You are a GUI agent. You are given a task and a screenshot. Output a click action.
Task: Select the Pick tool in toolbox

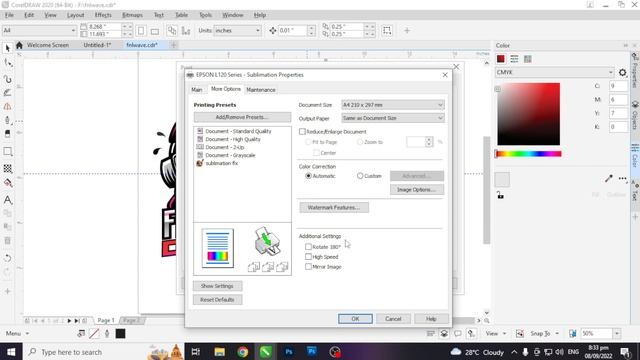click(7, 48)
